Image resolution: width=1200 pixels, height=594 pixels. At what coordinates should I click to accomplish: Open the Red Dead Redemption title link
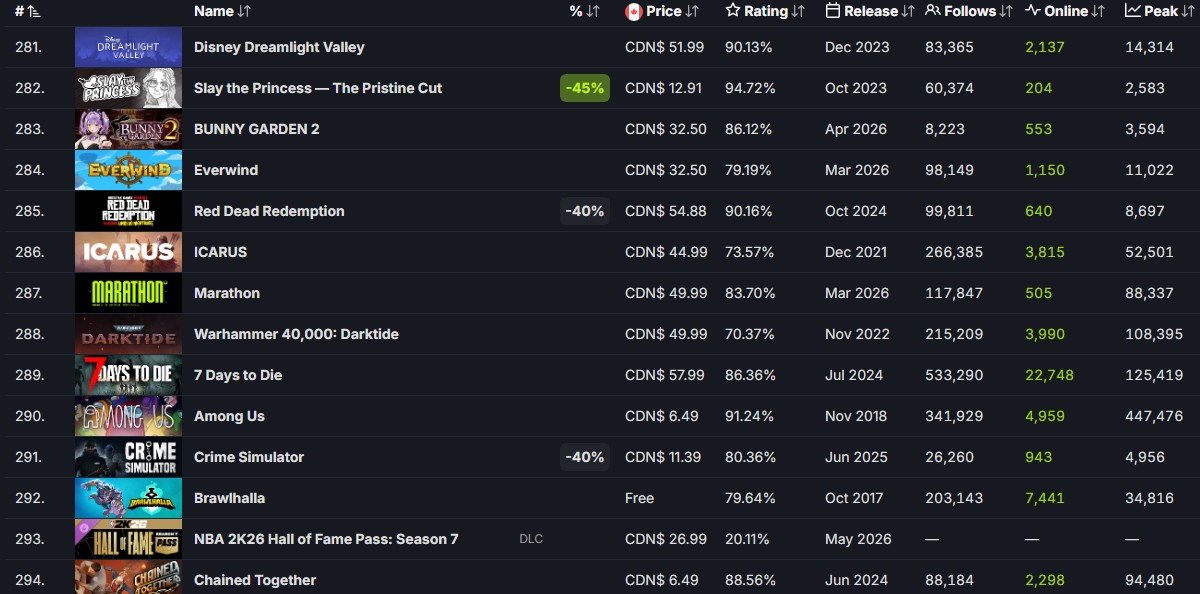pos(269,211)
